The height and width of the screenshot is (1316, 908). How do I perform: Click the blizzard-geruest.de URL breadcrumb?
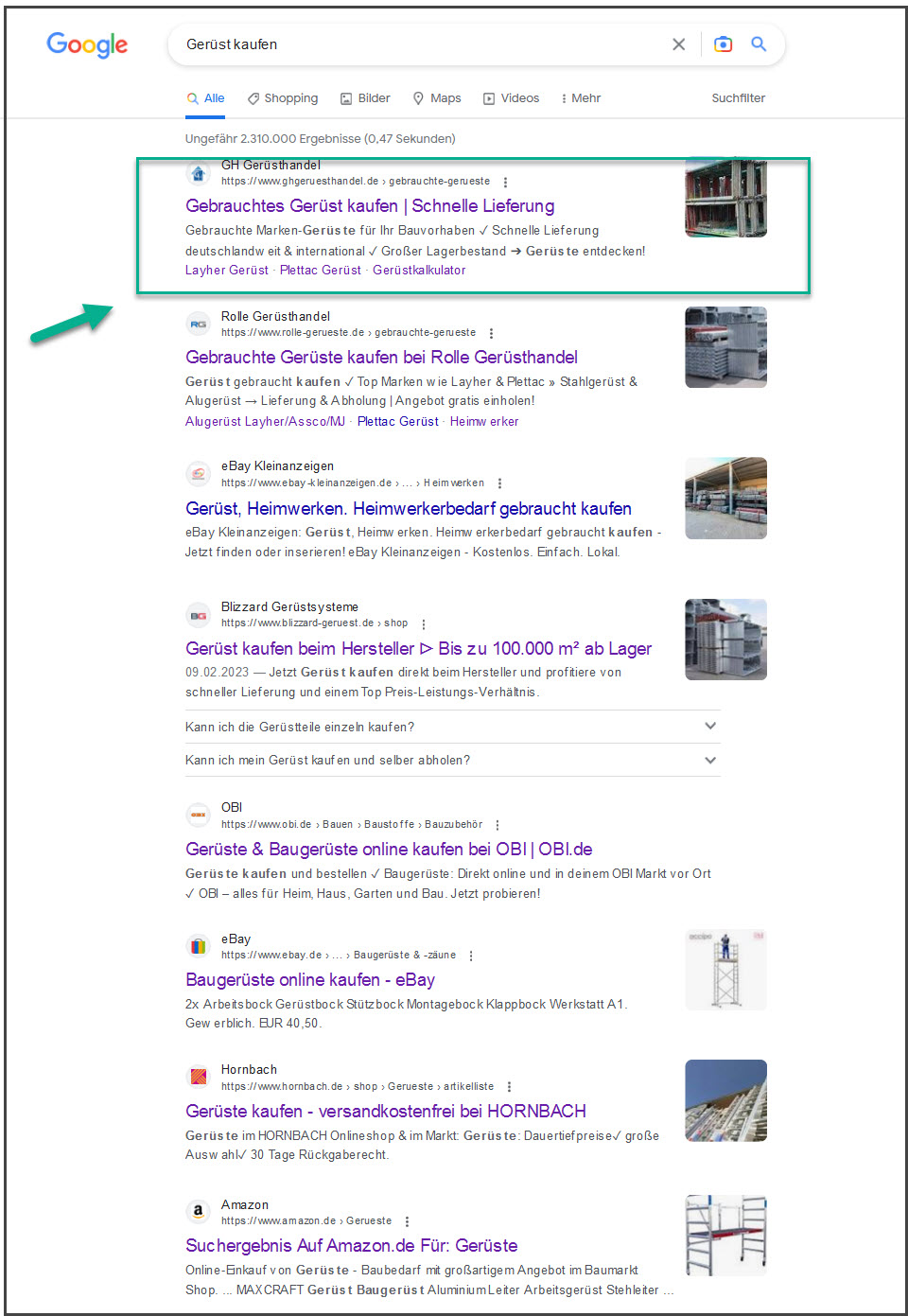click(314, 623)
